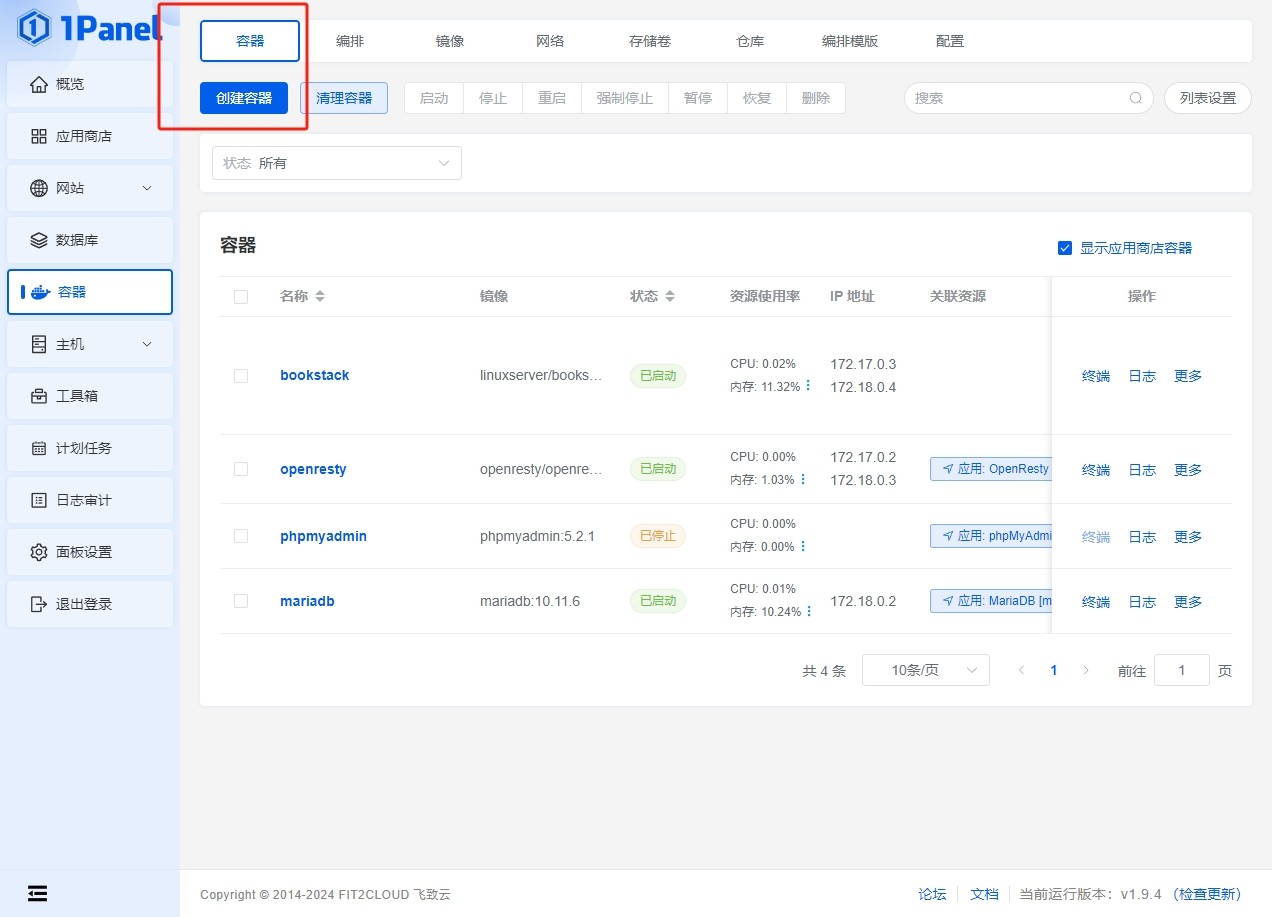Click the logout door icon
The height and width of the screenshot is (917, 1272).
[39, 604]
